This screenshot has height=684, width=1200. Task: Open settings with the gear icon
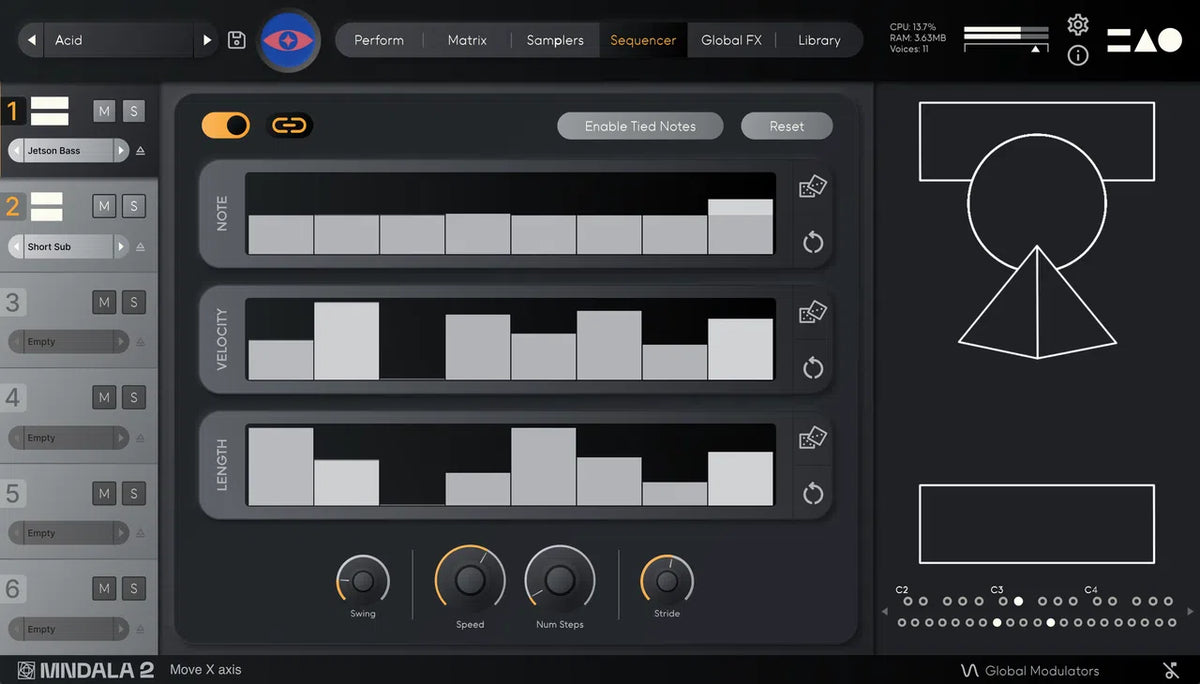point(1077,25)
